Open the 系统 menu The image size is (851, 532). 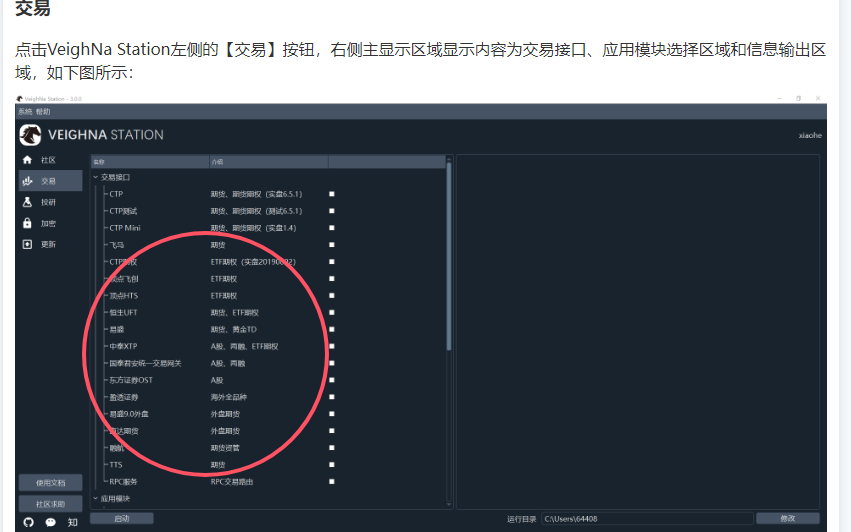click(25, 112)
